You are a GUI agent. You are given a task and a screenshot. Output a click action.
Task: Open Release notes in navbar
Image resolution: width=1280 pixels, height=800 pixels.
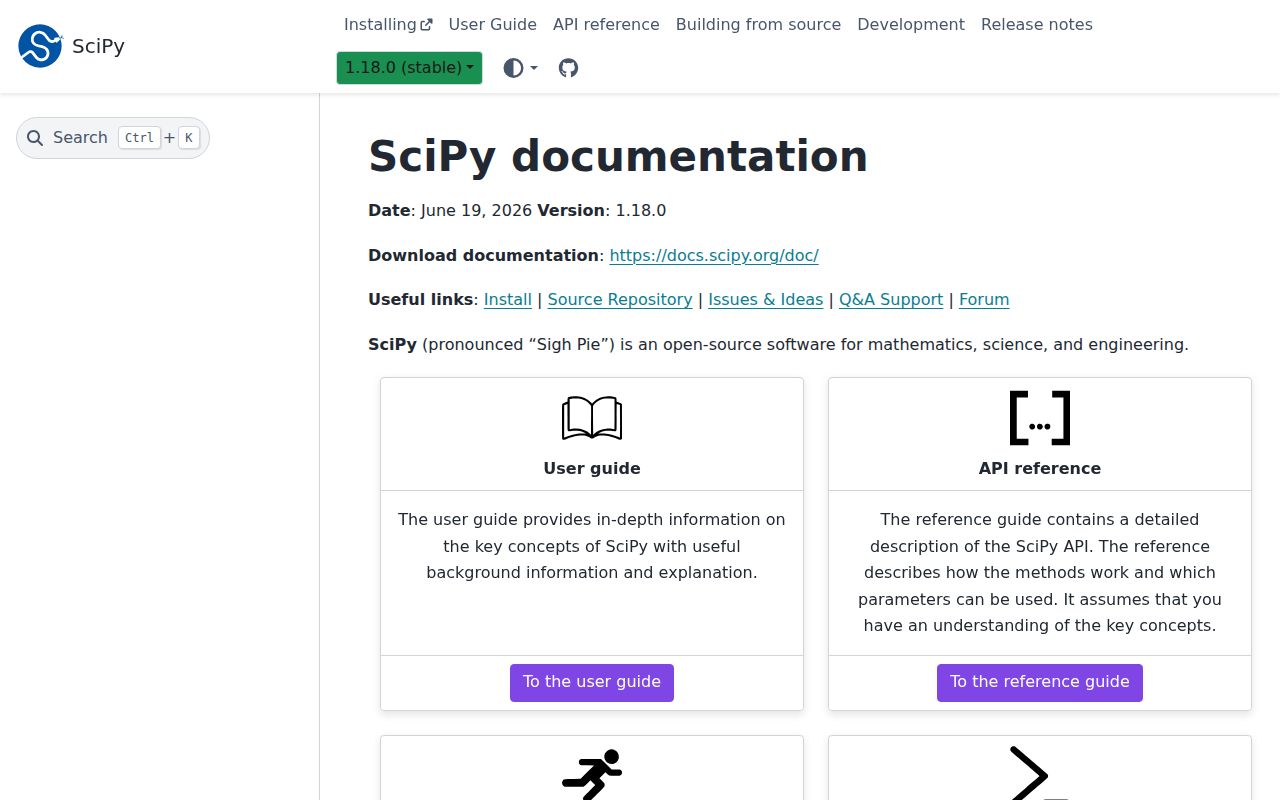[x=1037, y=24]
